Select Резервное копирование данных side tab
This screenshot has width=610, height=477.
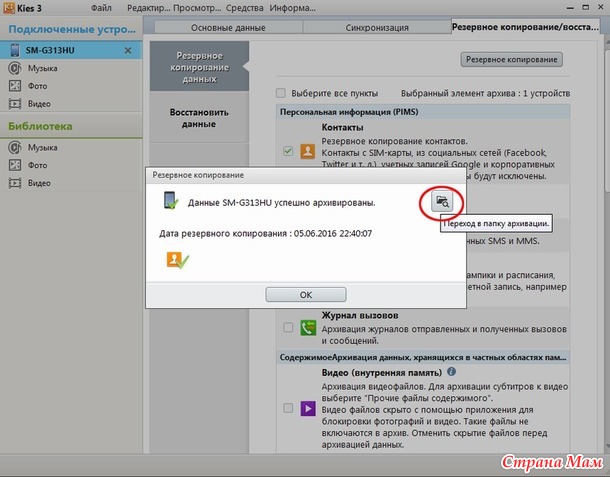[x=200, y=67]
